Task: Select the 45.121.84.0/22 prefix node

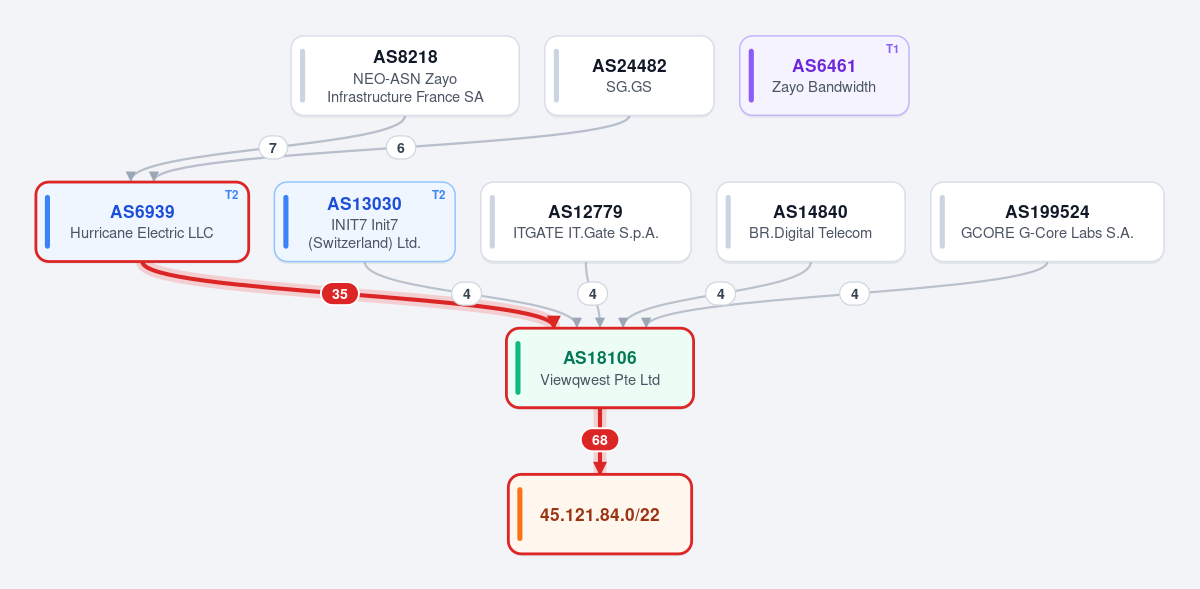Action: click(x=600, y=514)
